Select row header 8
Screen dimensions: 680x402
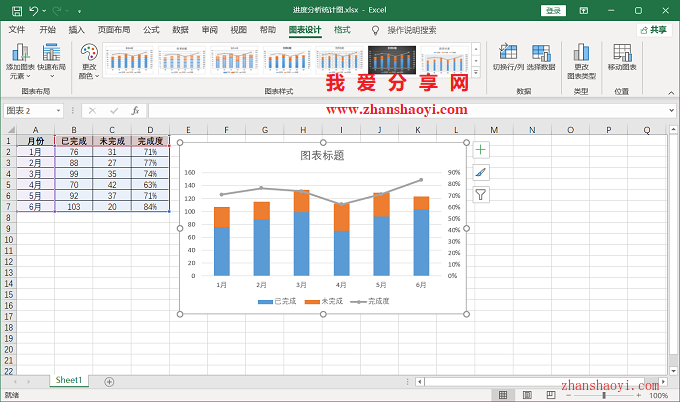[x=8, y=218]
